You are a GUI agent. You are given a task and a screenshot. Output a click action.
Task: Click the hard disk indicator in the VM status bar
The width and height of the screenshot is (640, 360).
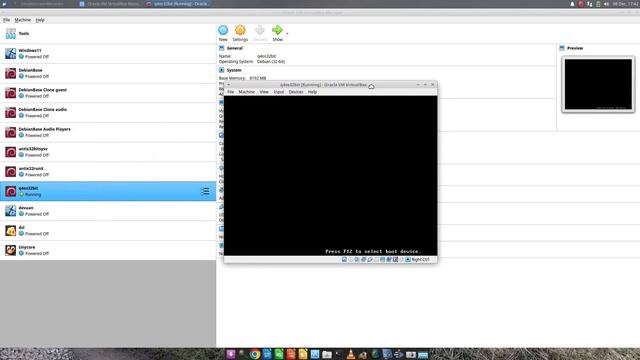click(x=344, y=260)
